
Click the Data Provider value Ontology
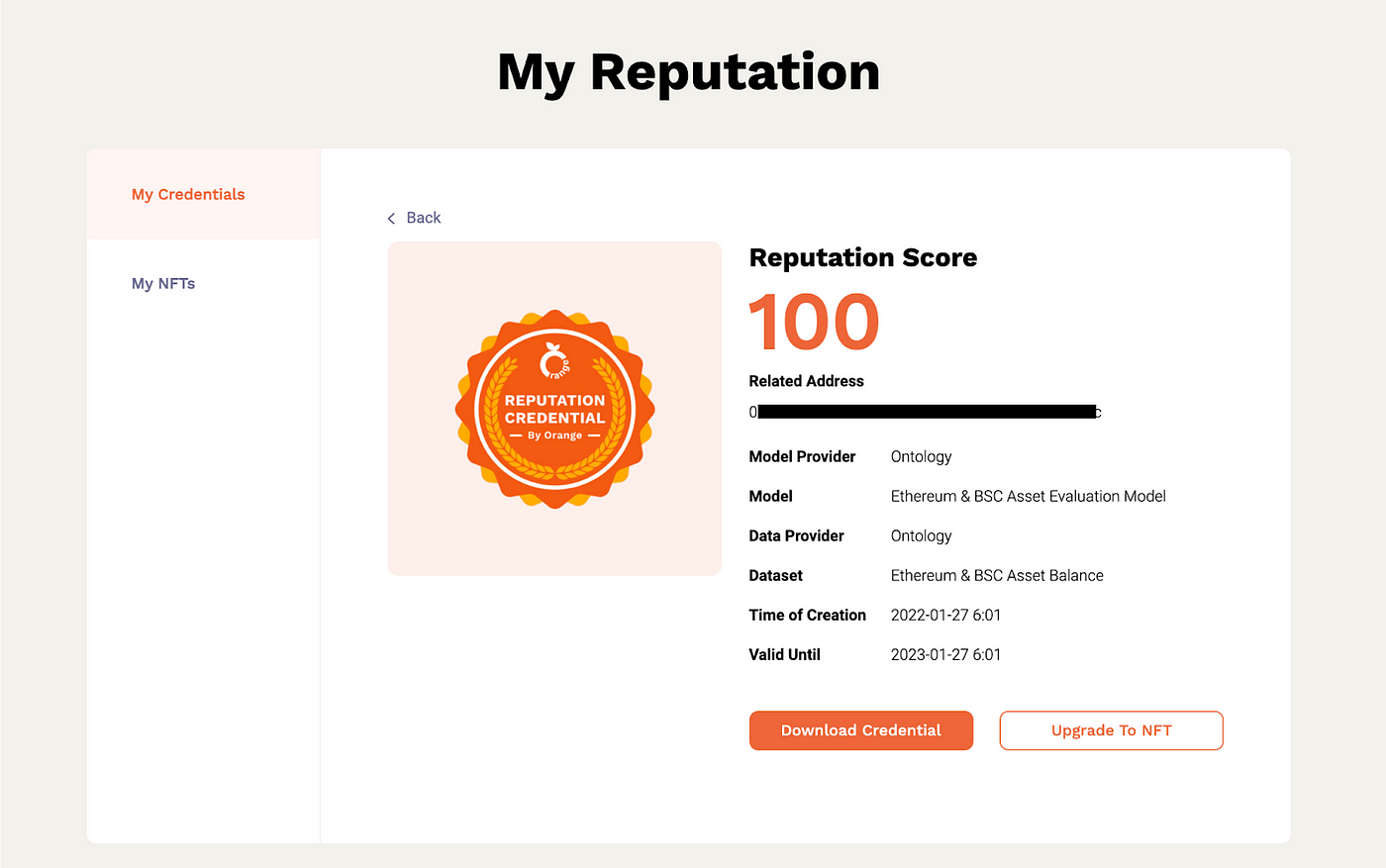921,535
